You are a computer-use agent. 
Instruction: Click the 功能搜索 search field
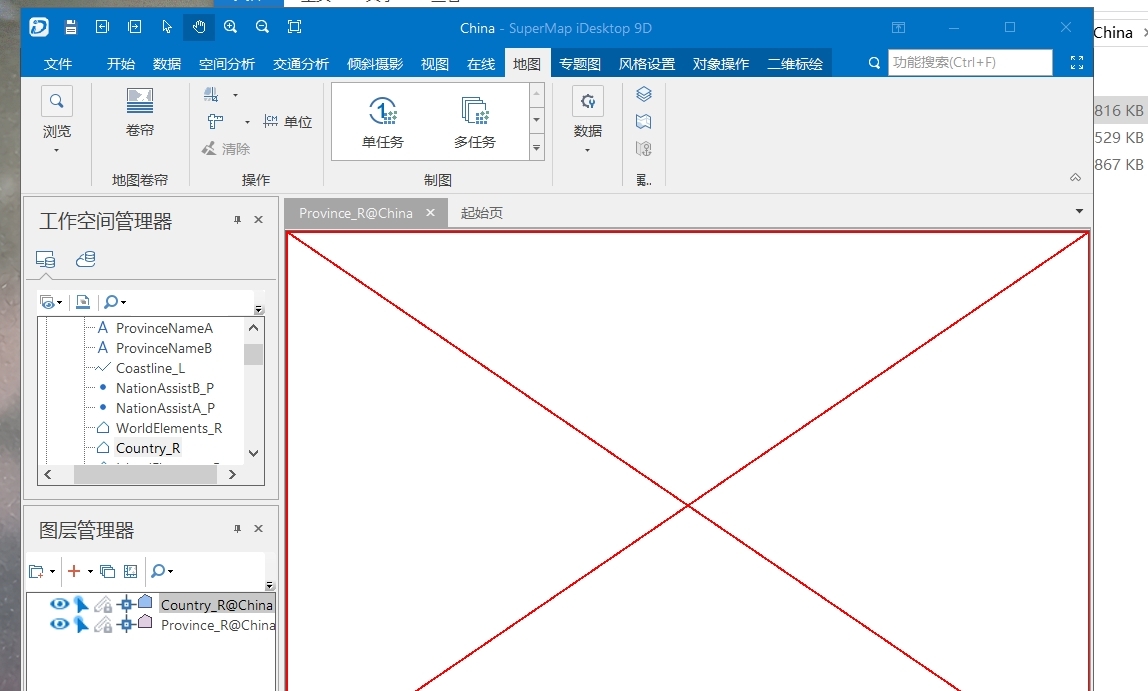point(970,62)
